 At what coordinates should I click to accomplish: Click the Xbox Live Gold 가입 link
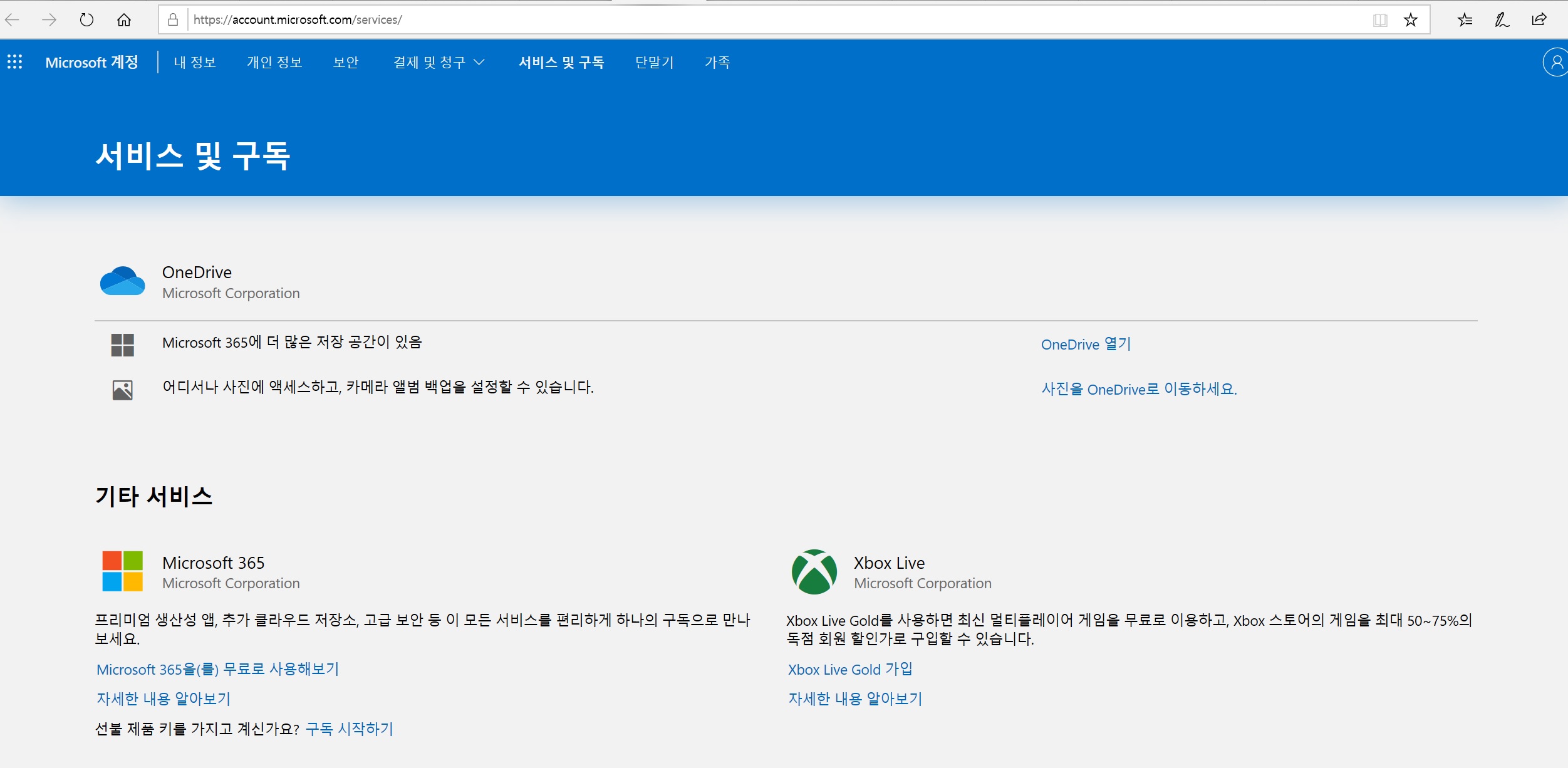click(850, 669)
